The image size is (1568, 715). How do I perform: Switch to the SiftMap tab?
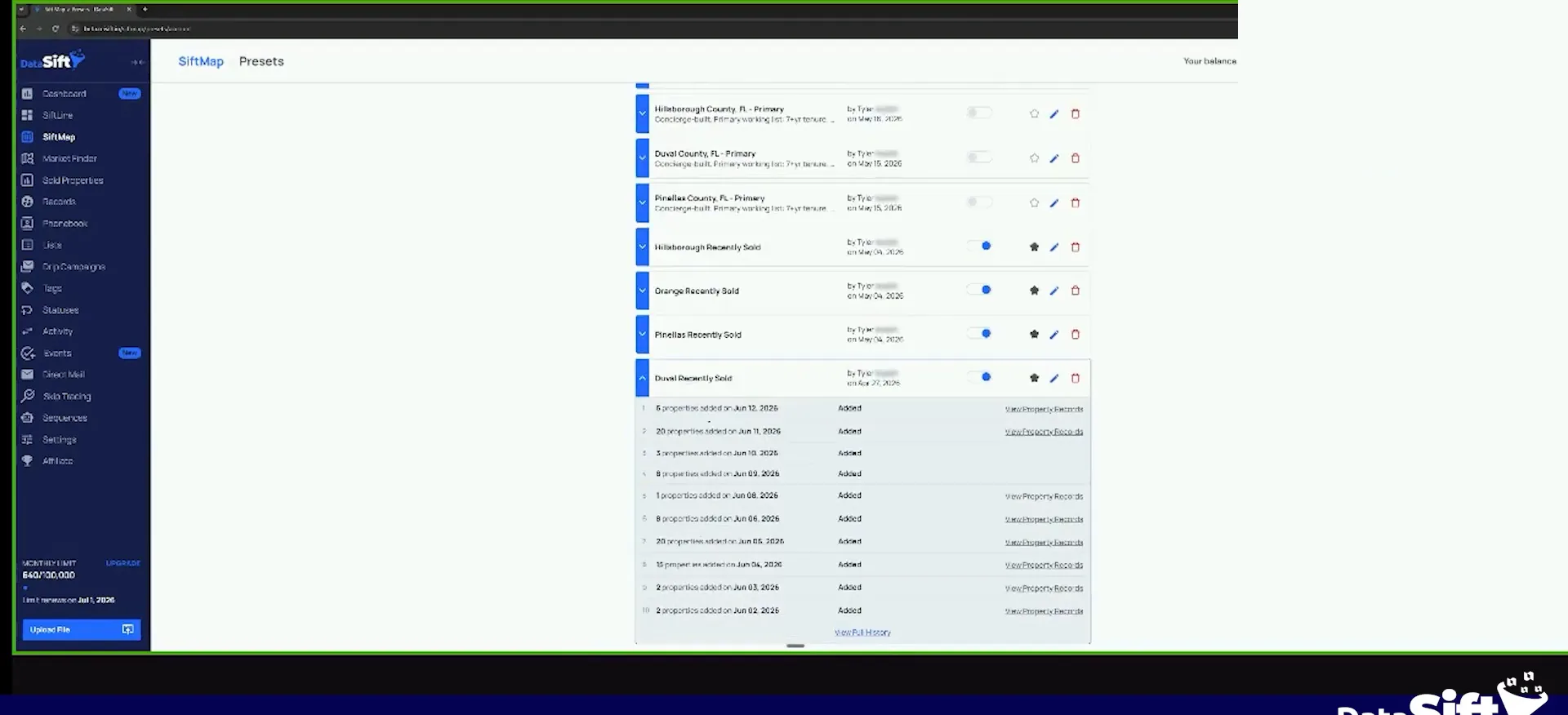[x=201, y=61]
